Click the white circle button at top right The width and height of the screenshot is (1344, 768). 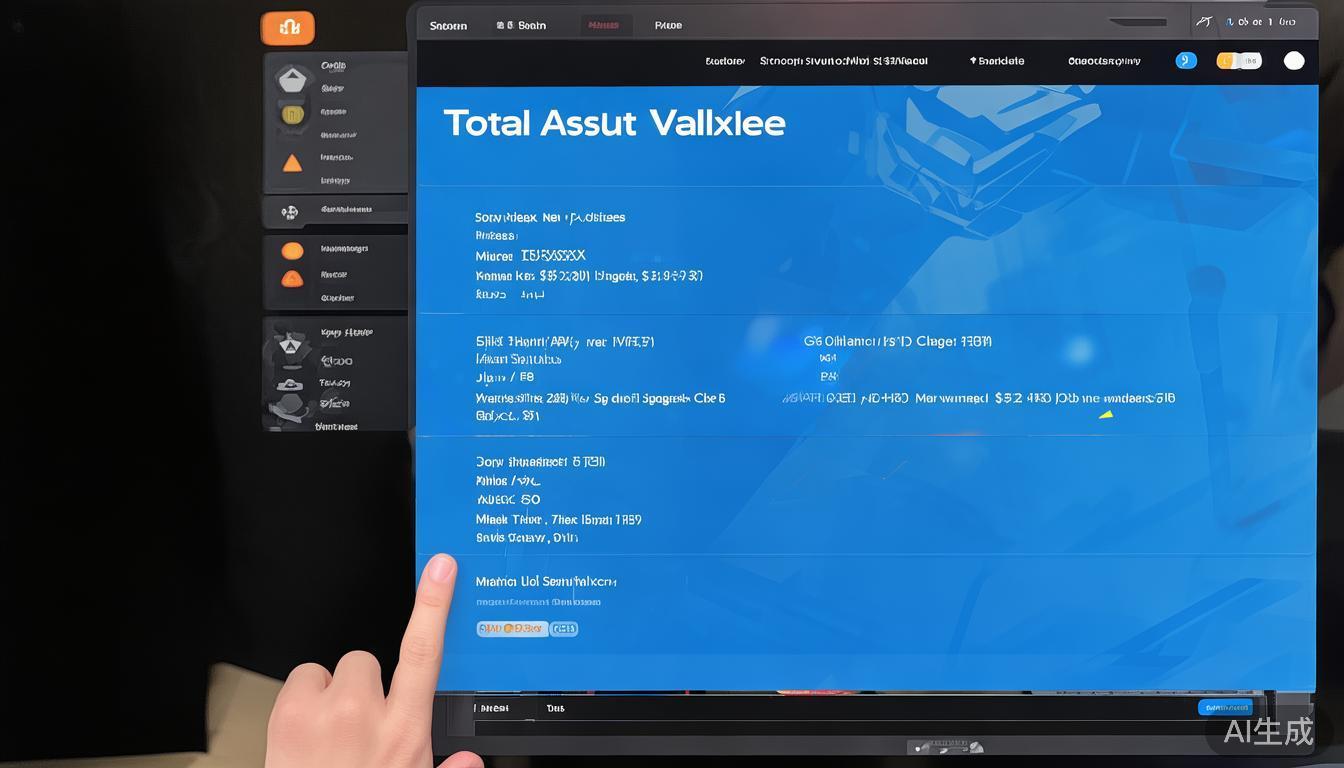pos(1294,61)
